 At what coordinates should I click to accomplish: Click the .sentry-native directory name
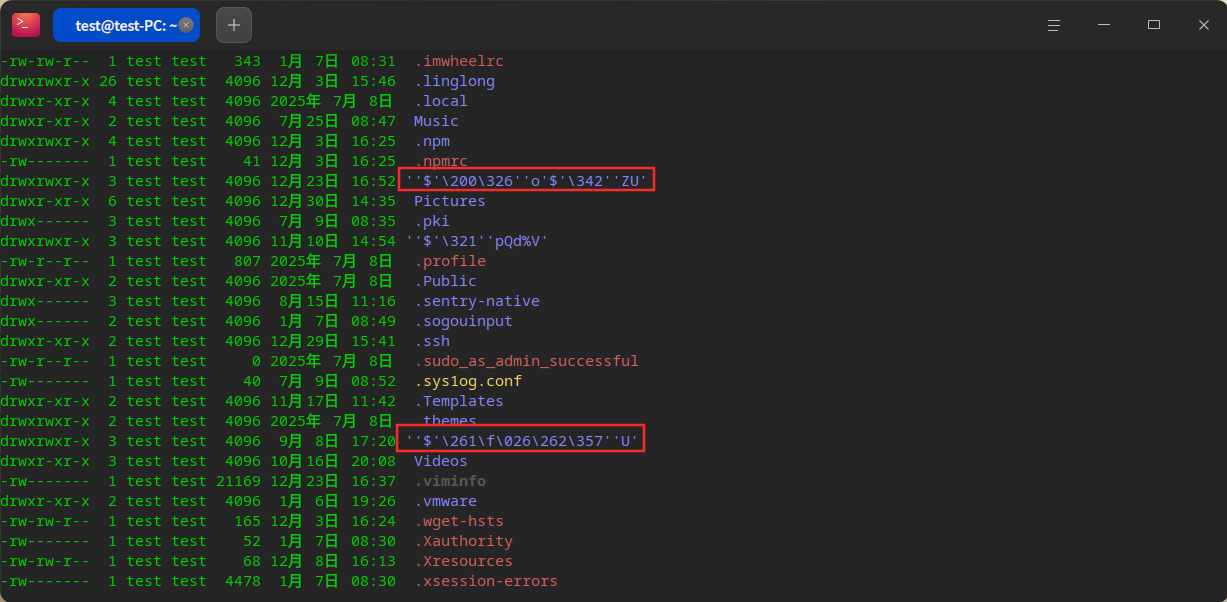pyautogui.click(x=477, y=301)
